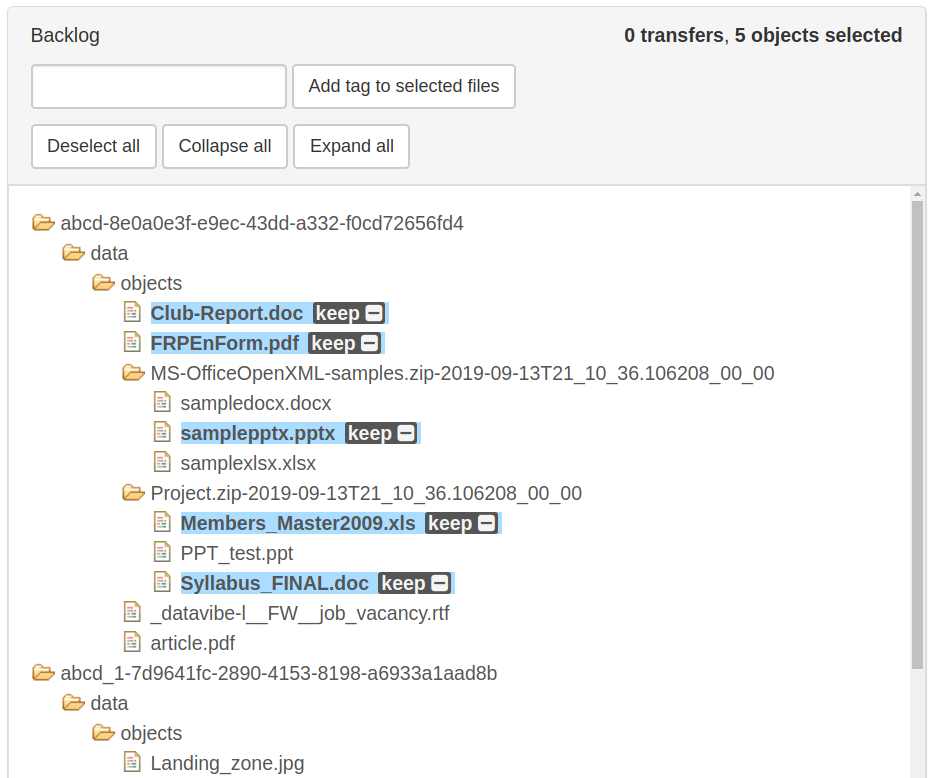Click Add tag to selected files
935x778 pixels.
[x=403, y=86]
